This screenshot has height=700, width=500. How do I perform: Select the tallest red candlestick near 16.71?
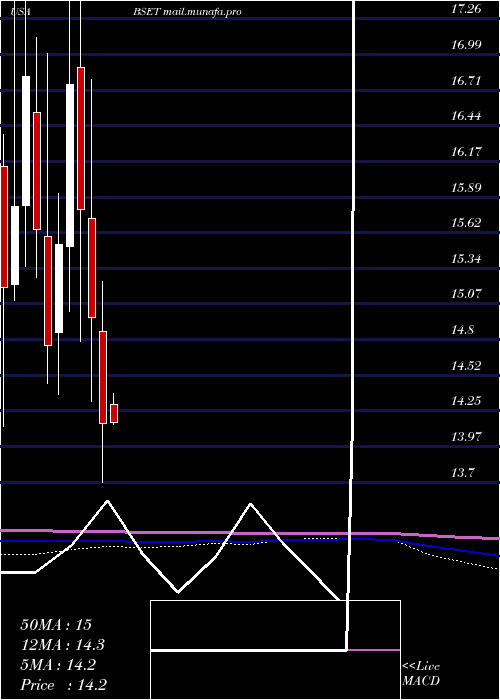[81, 138]
